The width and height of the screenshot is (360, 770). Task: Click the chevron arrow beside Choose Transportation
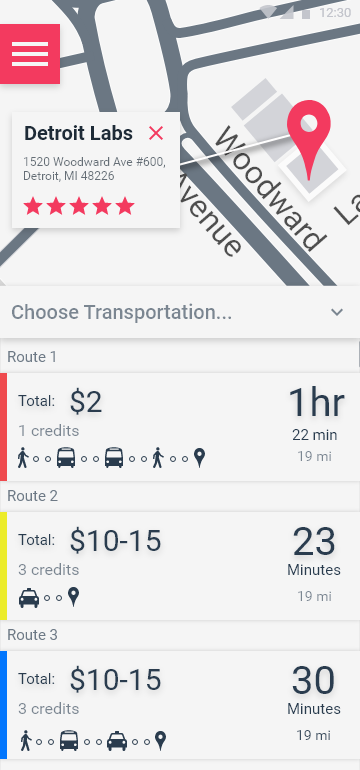pos(336,312)
